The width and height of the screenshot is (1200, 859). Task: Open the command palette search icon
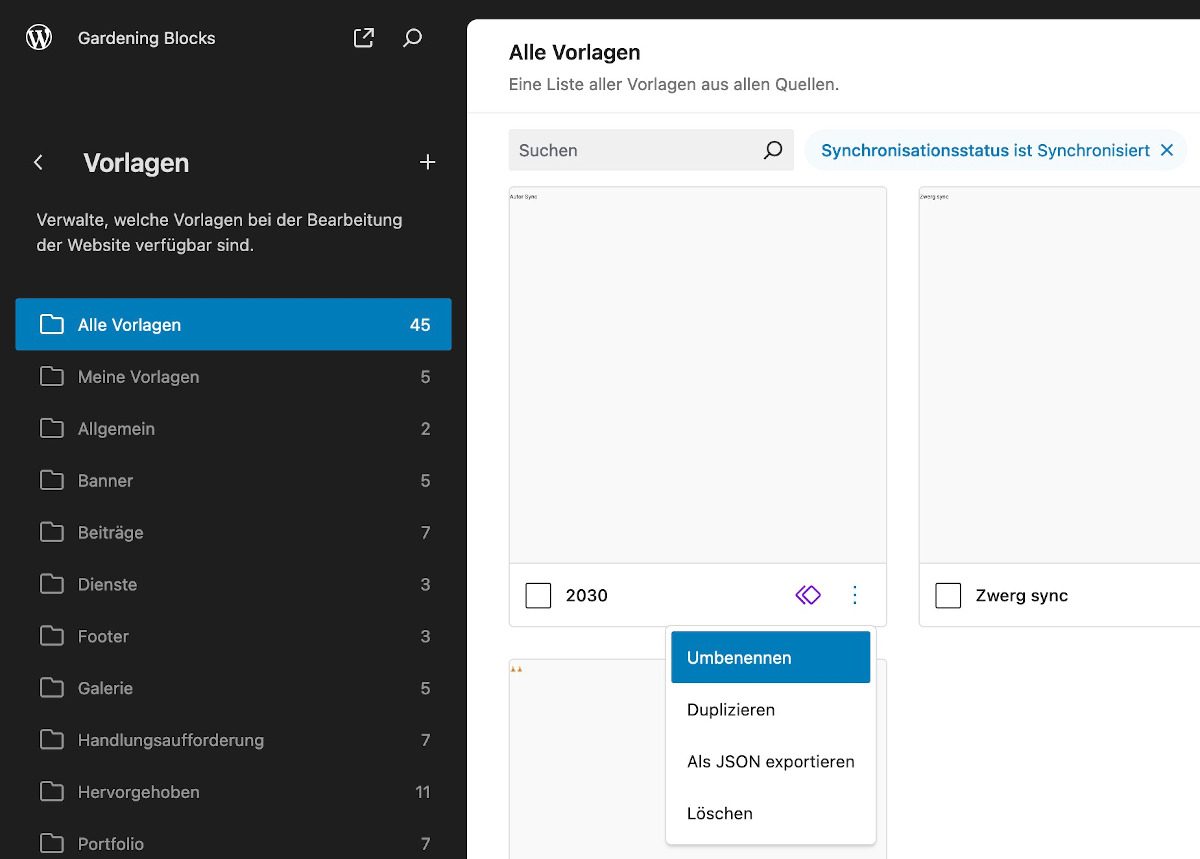(x=412, y=38)
